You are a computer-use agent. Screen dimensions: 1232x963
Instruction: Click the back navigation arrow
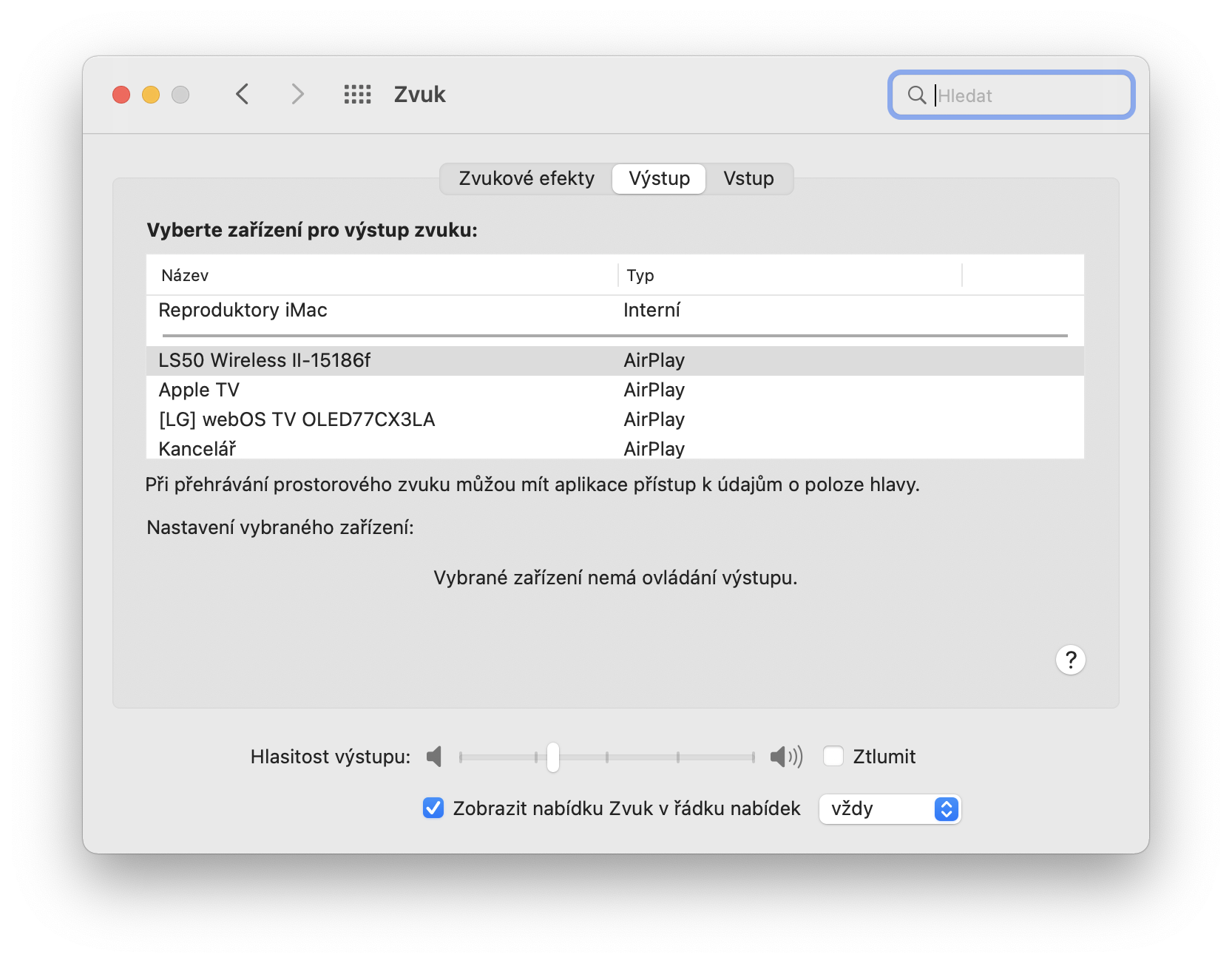[242, 94]
